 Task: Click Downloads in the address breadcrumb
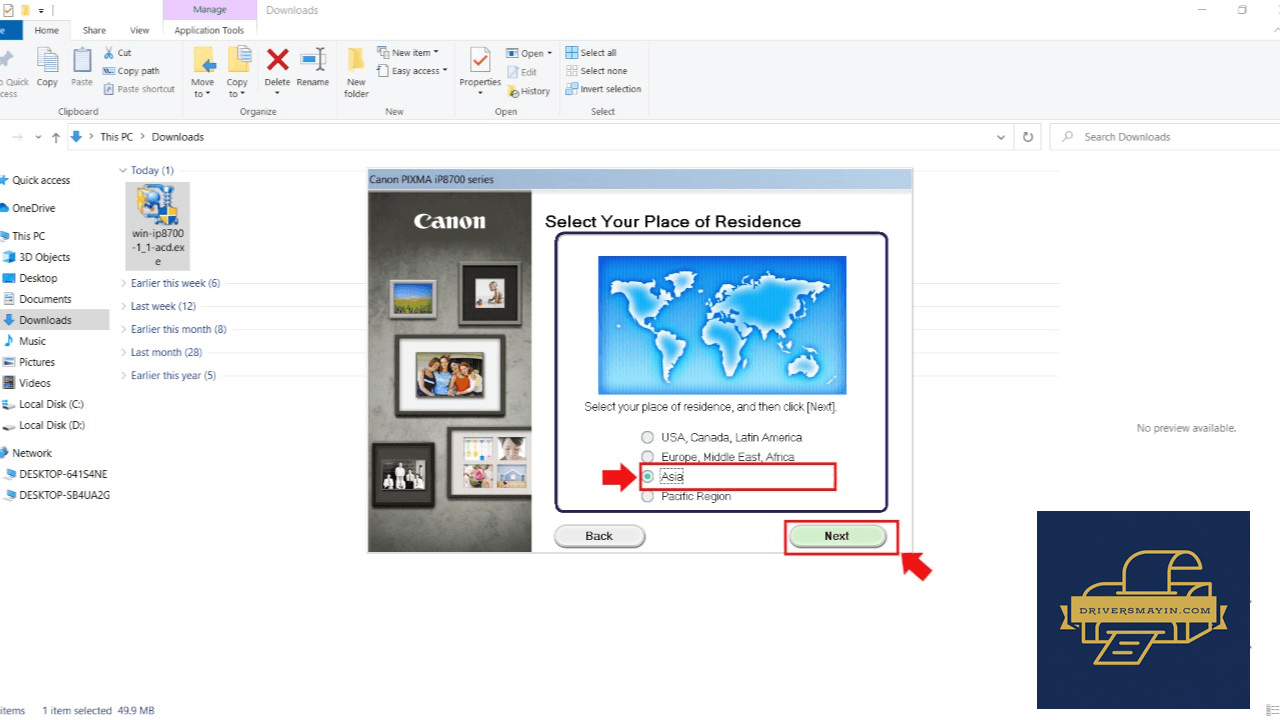pyautogui.click(x=178, y=137)
